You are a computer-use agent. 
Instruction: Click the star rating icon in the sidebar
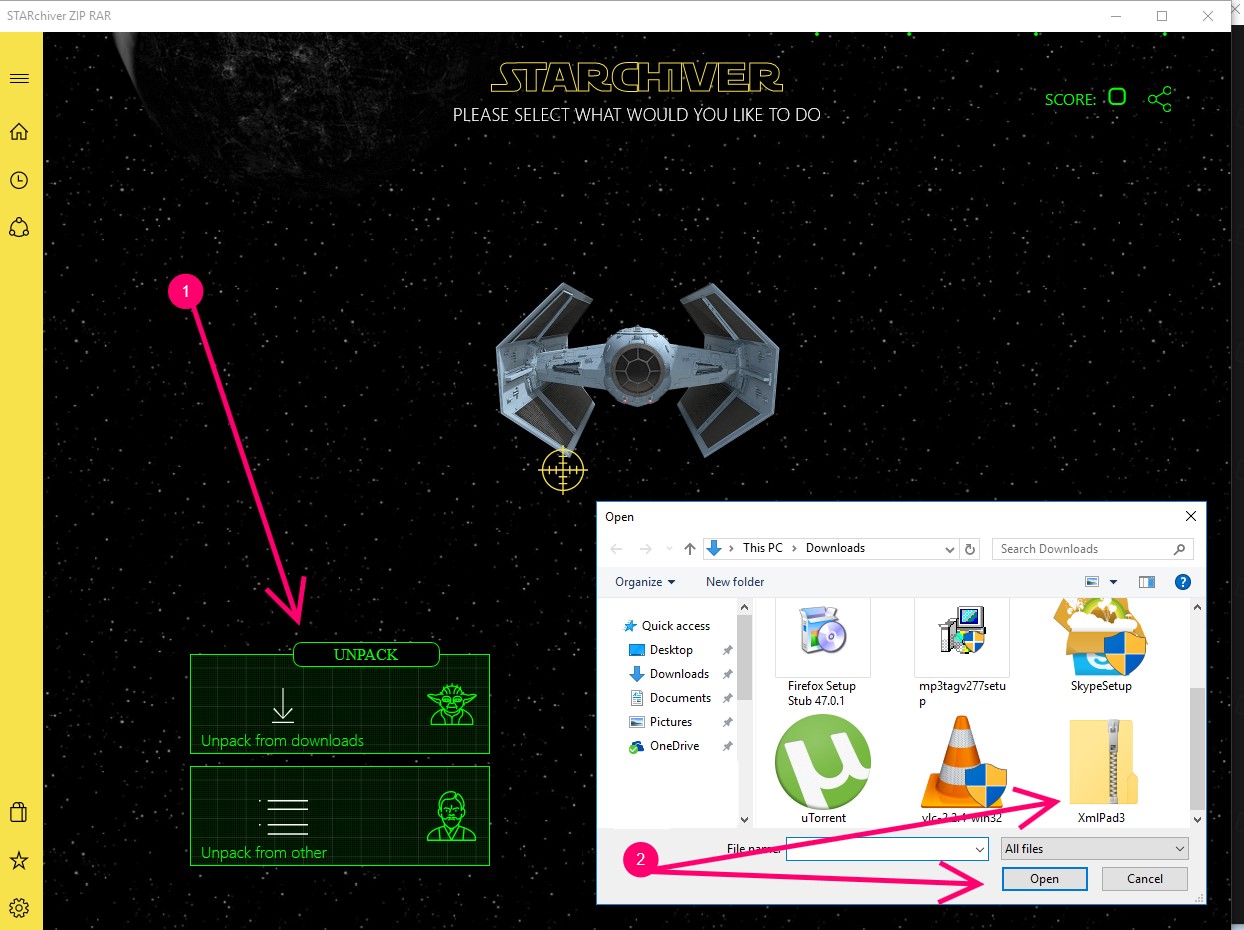click(18, 860)
